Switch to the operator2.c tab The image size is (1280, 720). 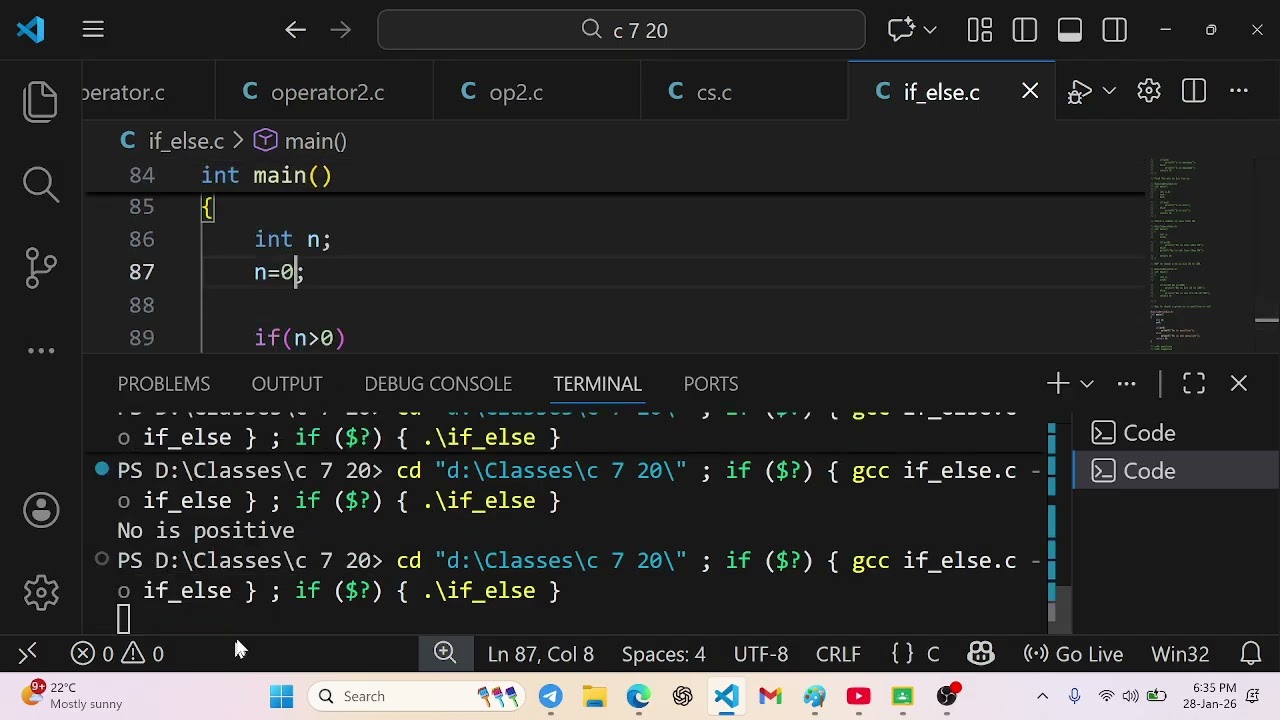325,92
